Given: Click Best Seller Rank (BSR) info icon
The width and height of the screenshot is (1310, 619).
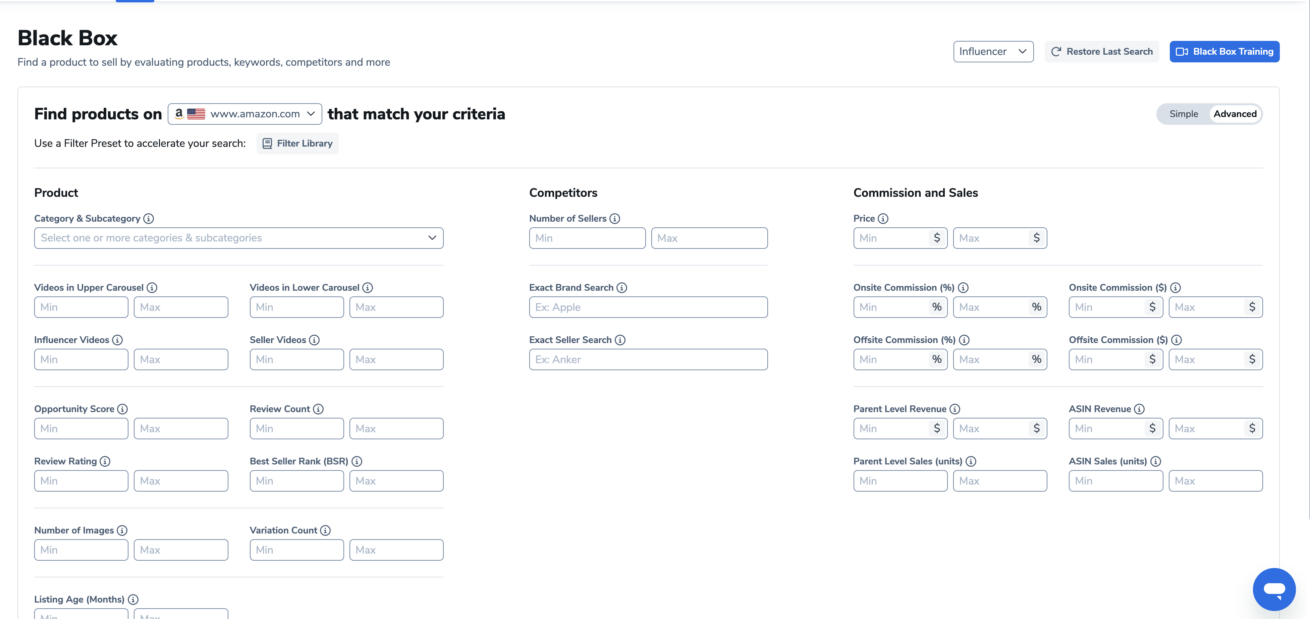Looking at the screenshot, I should coord(357,462).
